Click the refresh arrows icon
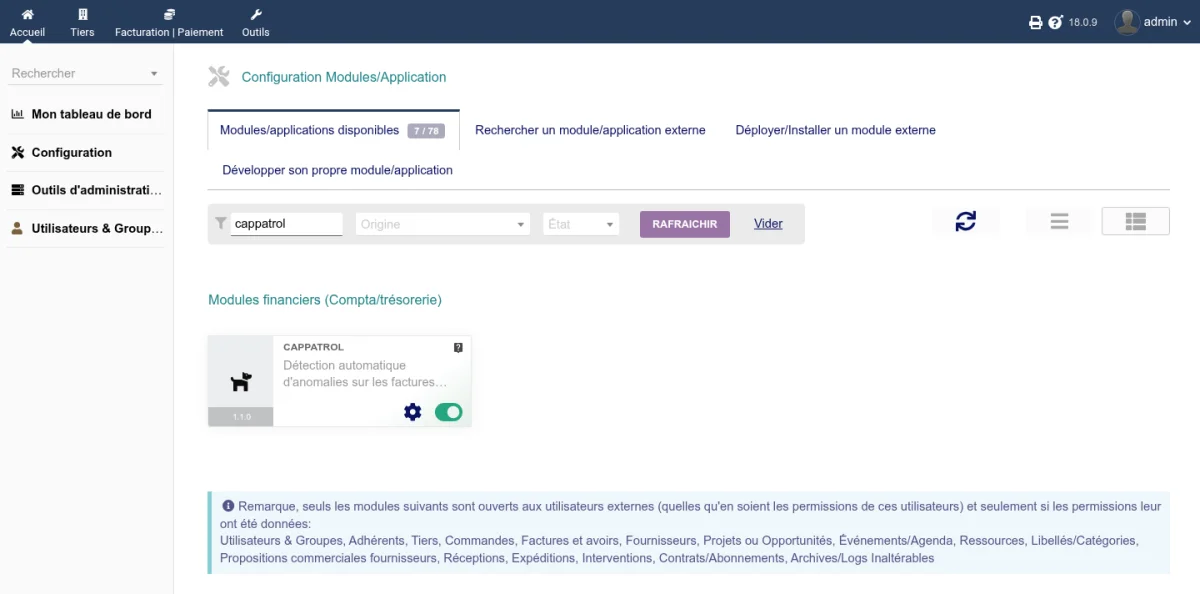This screenshot has width=1200, height=594. pos(965,221)
